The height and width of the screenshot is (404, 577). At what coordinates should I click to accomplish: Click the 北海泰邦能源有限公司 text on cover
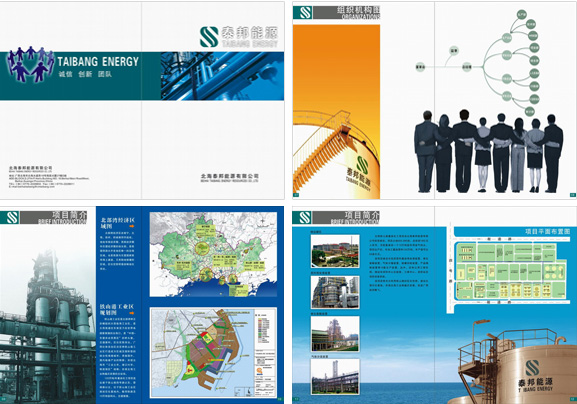pos(230,176)
